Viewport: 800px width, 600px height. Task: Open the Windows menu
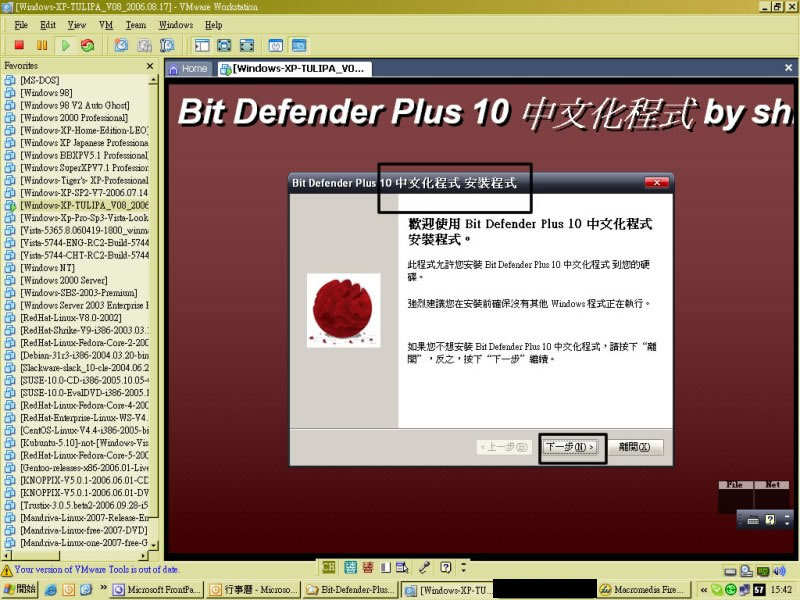click(x=176, y=24)
